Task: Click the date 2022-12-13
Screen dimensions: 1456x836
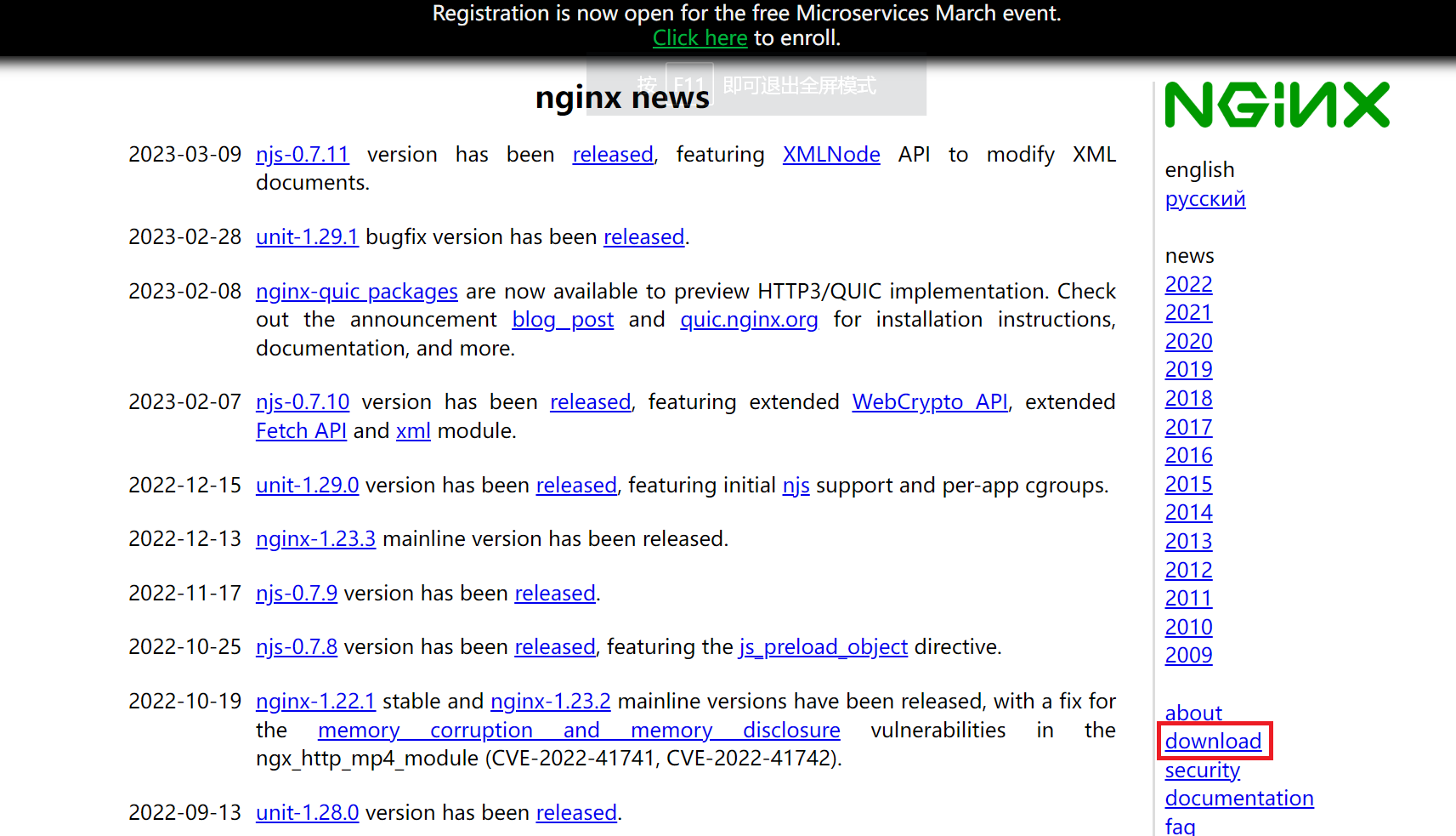Action: [x=185, y=539]
